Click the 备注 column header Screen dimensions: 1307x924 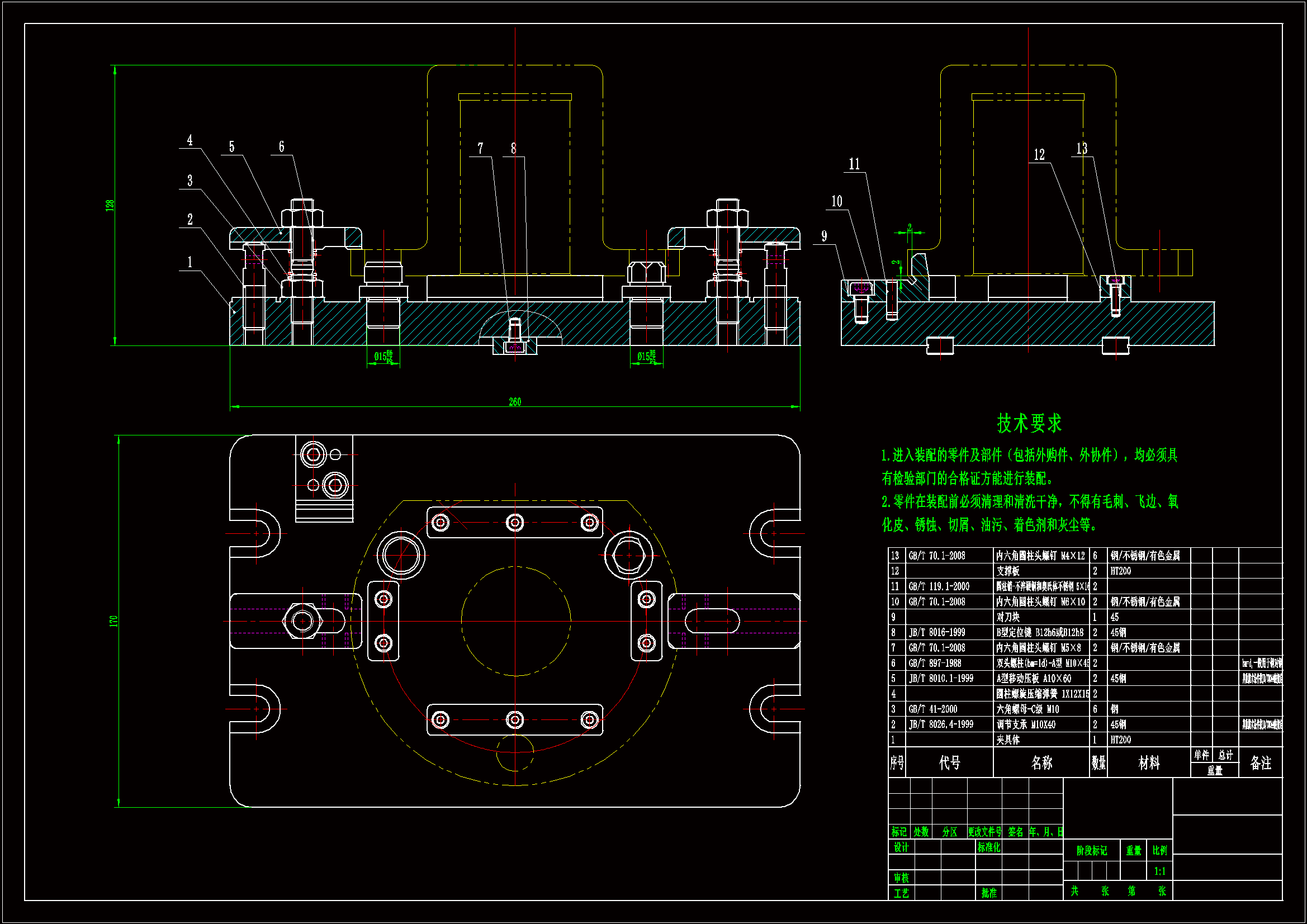pos(1260,763)
